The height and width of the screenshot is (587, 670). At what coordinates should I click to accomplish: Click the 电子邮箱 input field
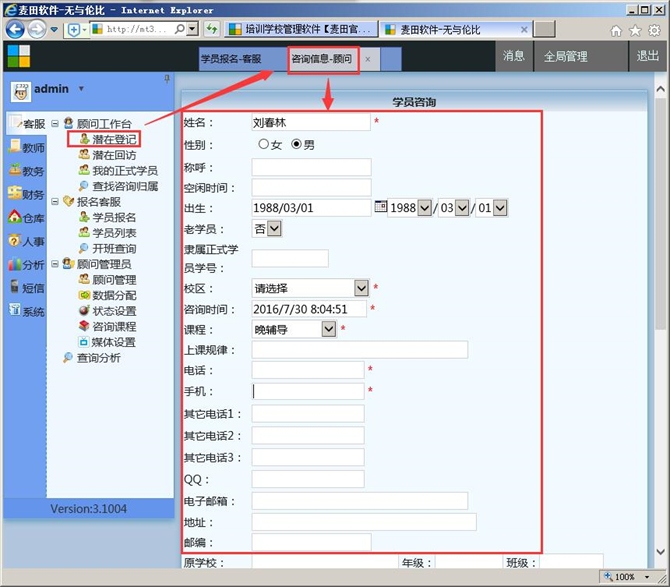coord(360,501)
